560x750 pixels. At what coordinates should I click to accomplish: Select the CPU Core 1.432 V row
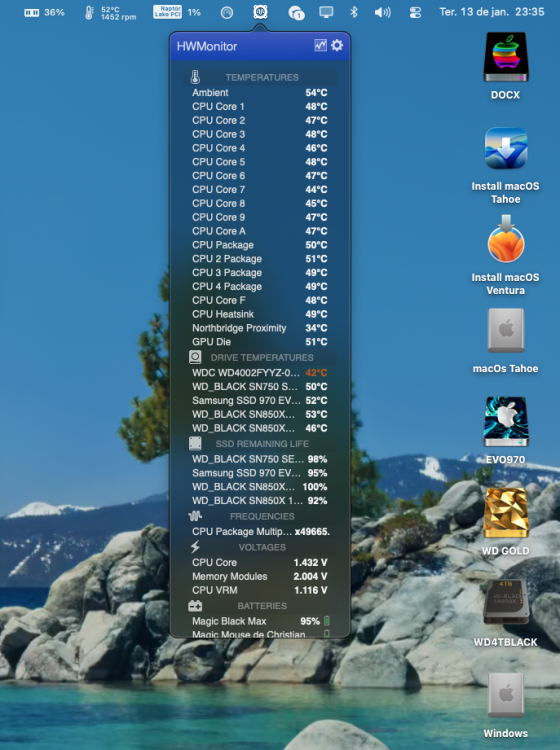[x=260, y=562]
